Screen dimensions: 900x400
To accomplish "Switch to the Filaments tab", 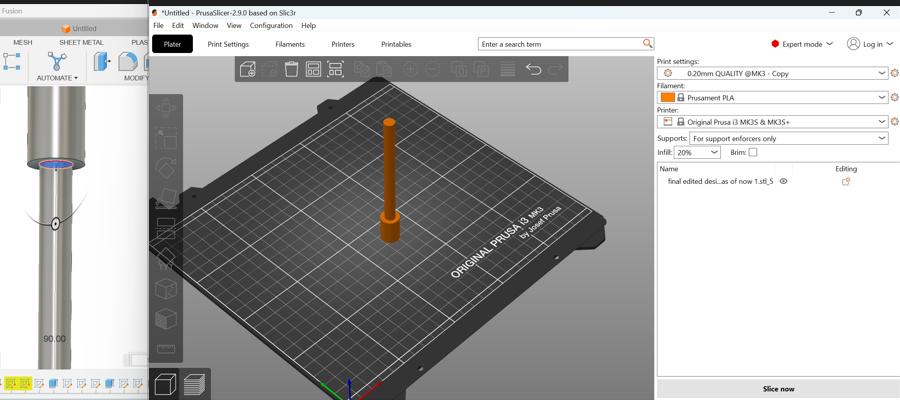I will point(290,44).
